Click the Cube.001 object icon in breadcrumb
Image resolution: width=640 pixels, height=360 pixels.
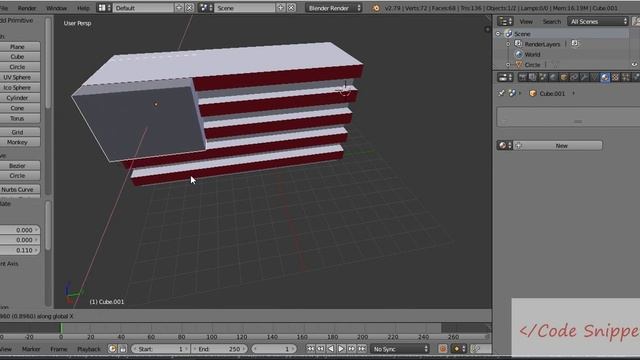coord(532,93)
